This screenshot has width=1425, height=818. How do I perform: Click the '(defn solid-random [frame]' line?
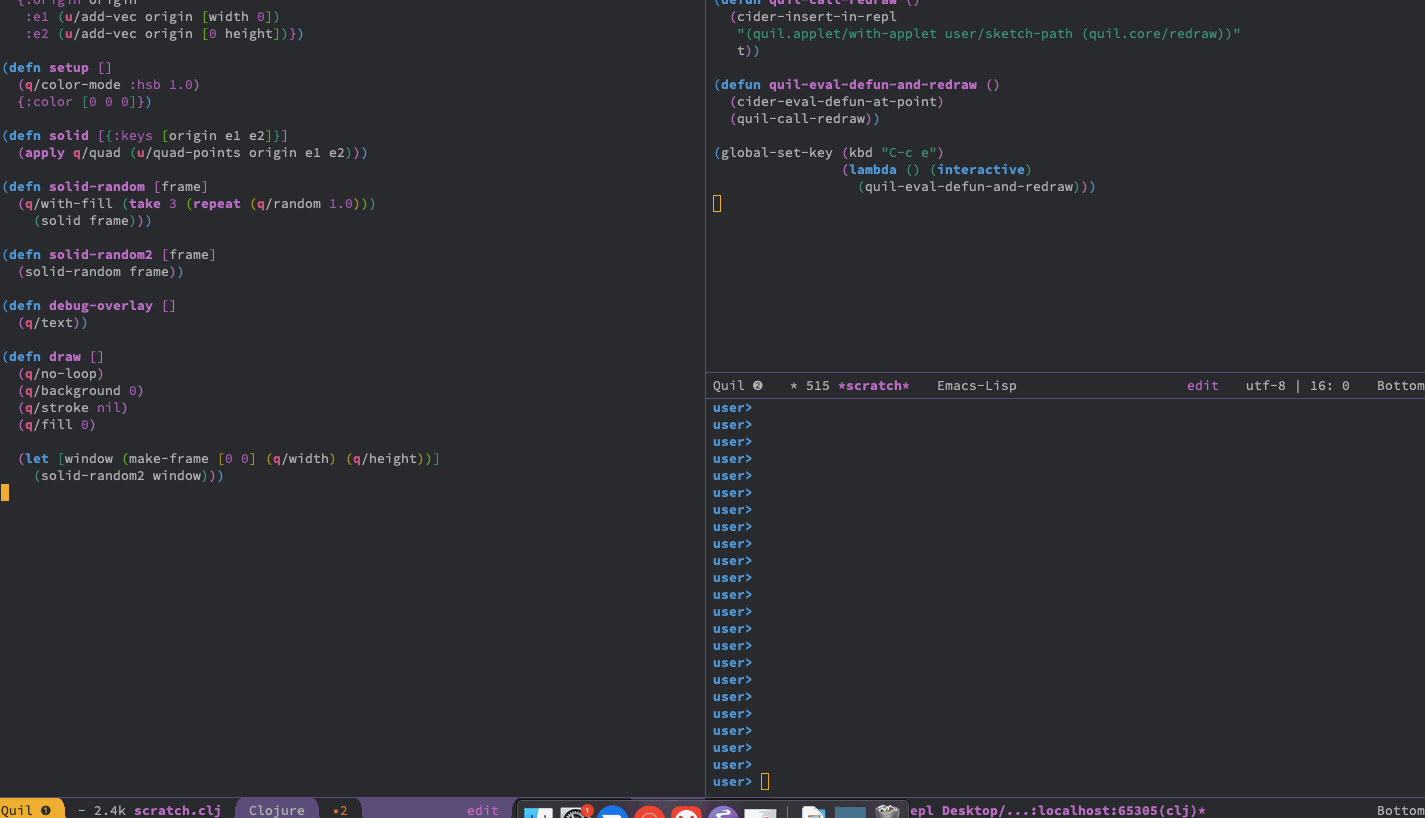tap(104, 186)
